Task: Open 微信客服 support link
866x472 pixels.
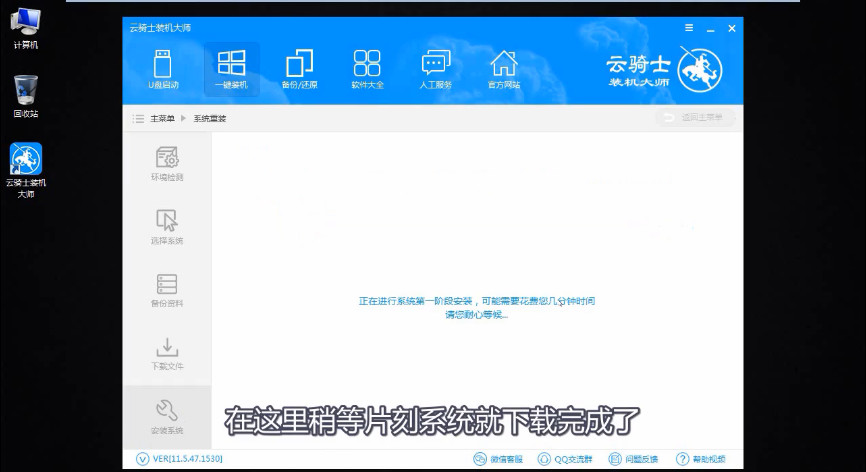Action: pos(498,459)
